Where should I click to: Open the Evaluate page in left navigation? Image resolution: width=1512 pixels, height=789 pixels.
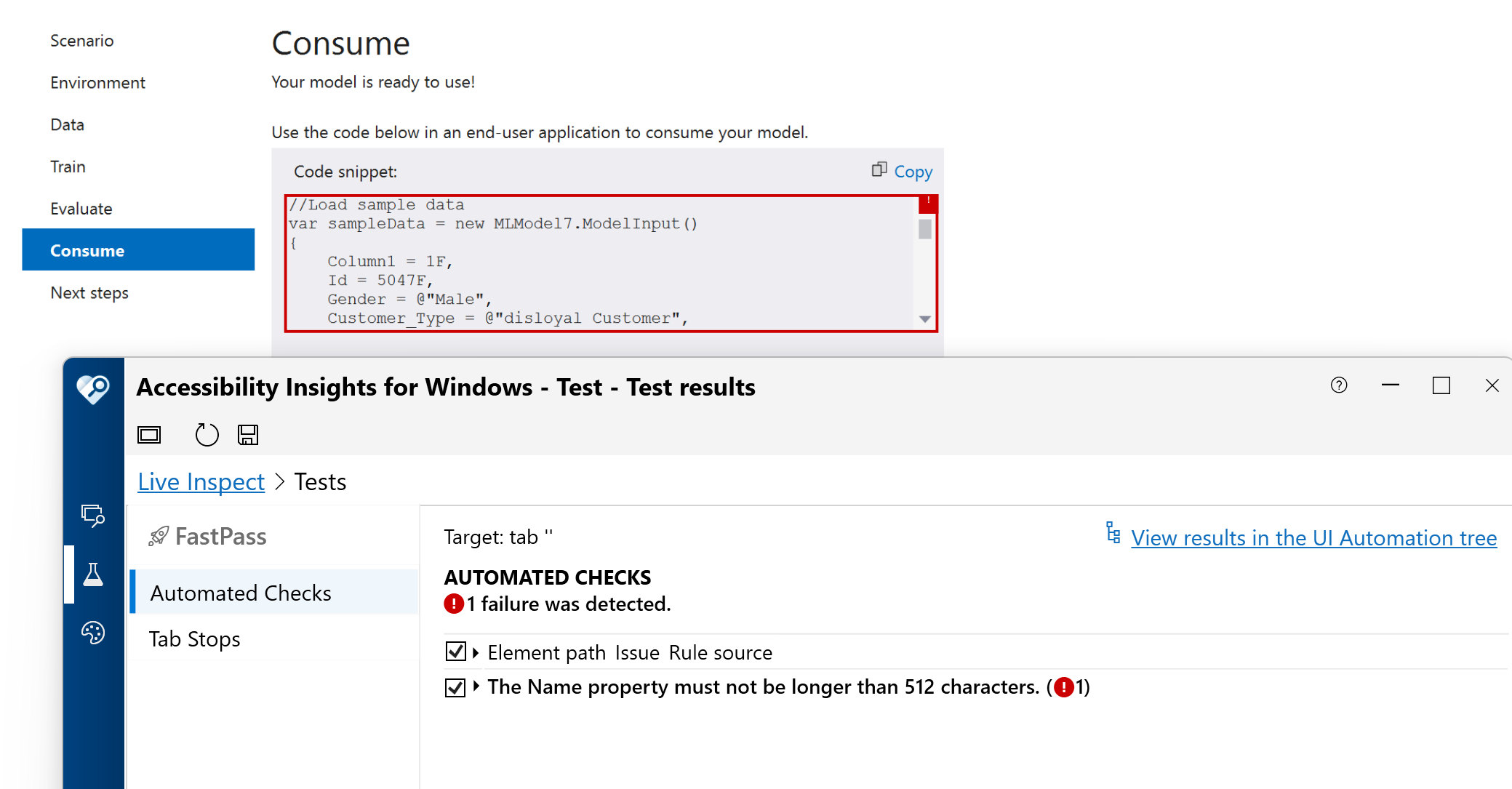[81, 208]
